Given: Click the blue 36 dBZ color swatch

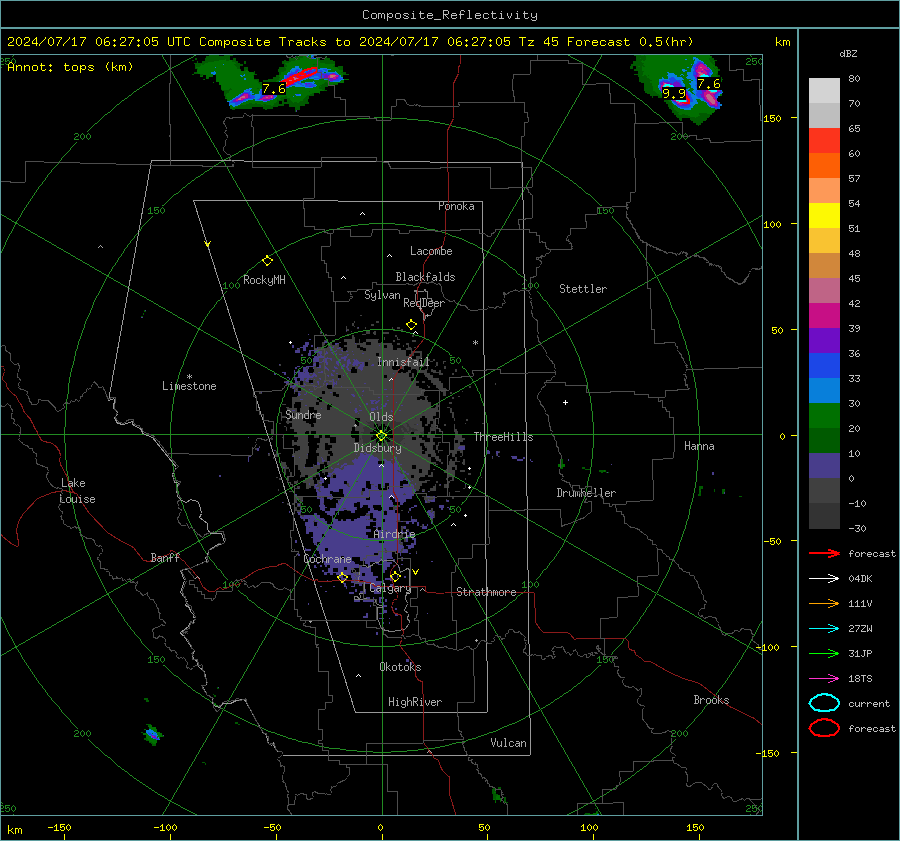Looking at the screenshot, I should [x=824, y=365].
